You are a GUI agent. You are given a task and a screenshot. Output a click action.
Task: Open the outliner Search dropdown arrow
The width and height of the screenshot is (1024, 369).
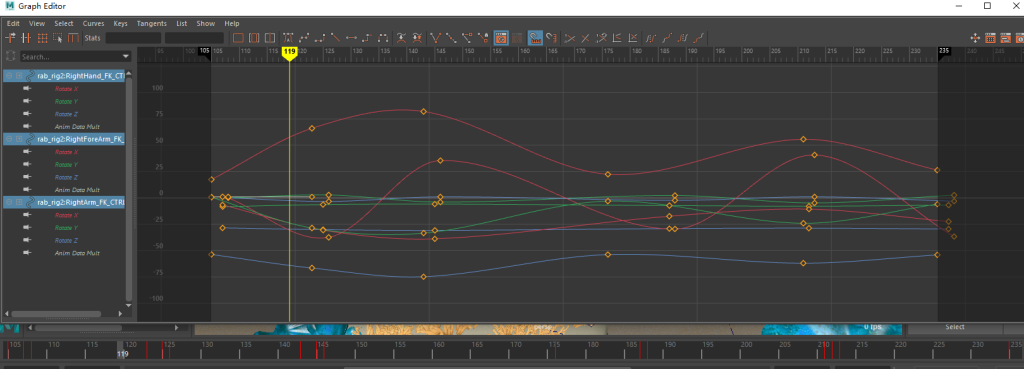[125, 57]
